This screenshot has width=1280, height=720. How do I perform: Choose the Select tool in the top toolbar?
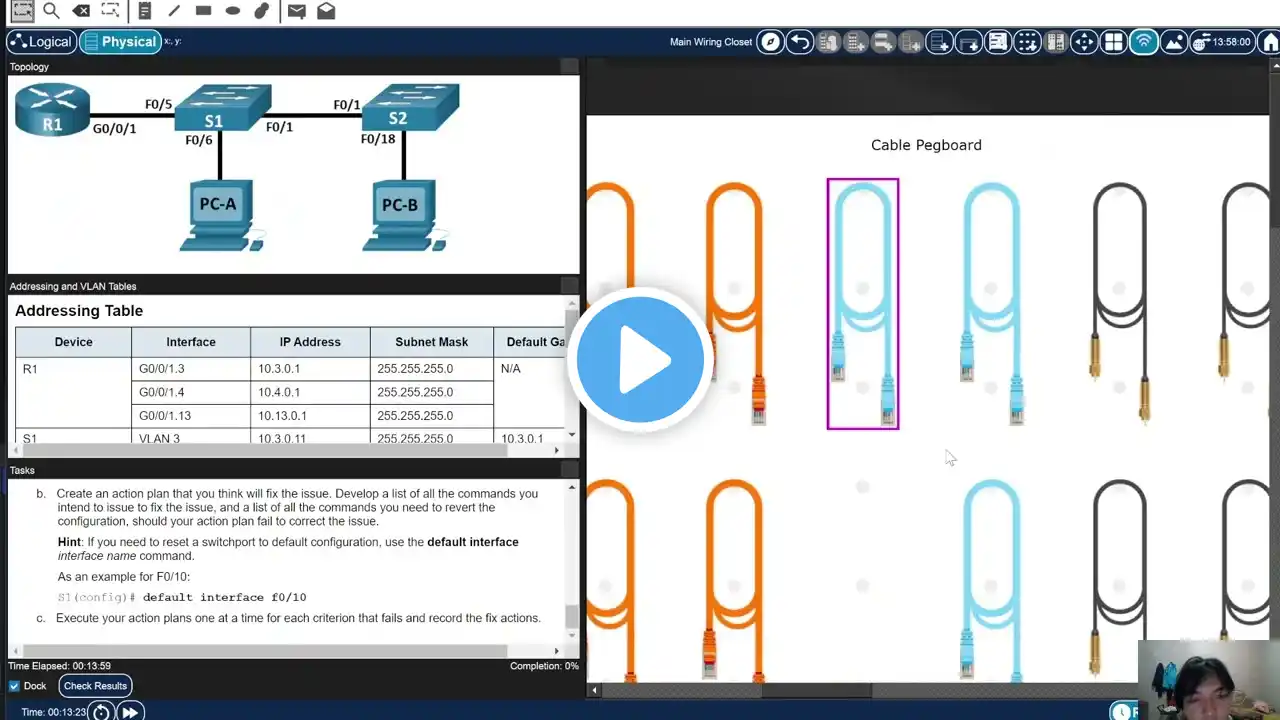(21, 11)
